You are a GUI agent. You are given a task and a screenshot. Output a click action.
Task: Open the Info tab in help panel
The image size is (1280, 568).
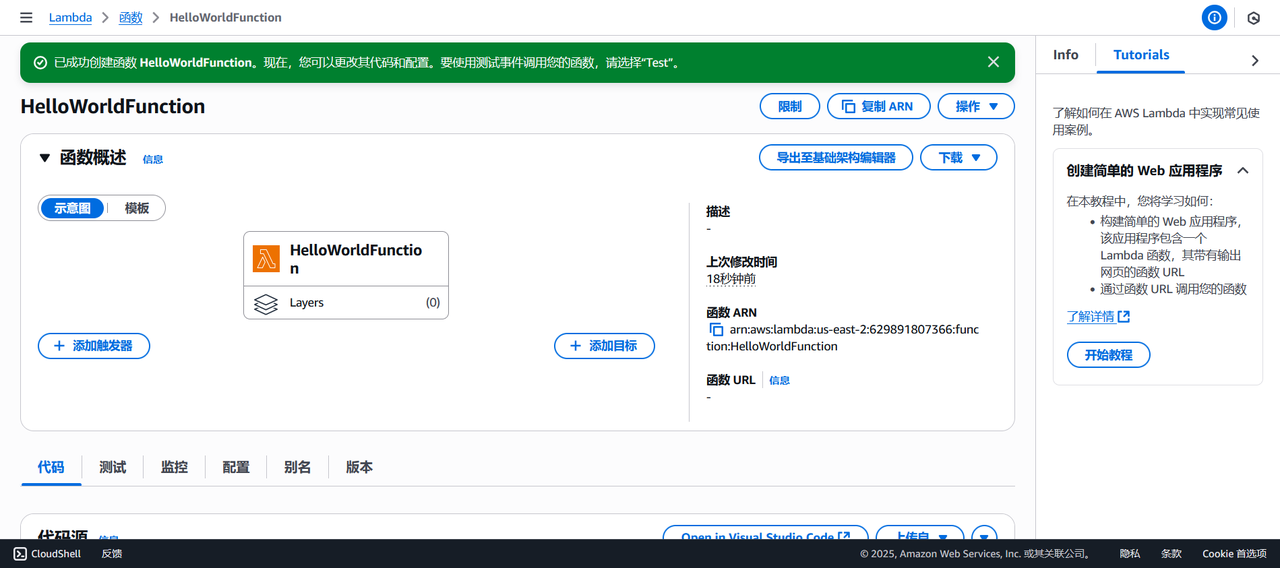pos(1066,55)
